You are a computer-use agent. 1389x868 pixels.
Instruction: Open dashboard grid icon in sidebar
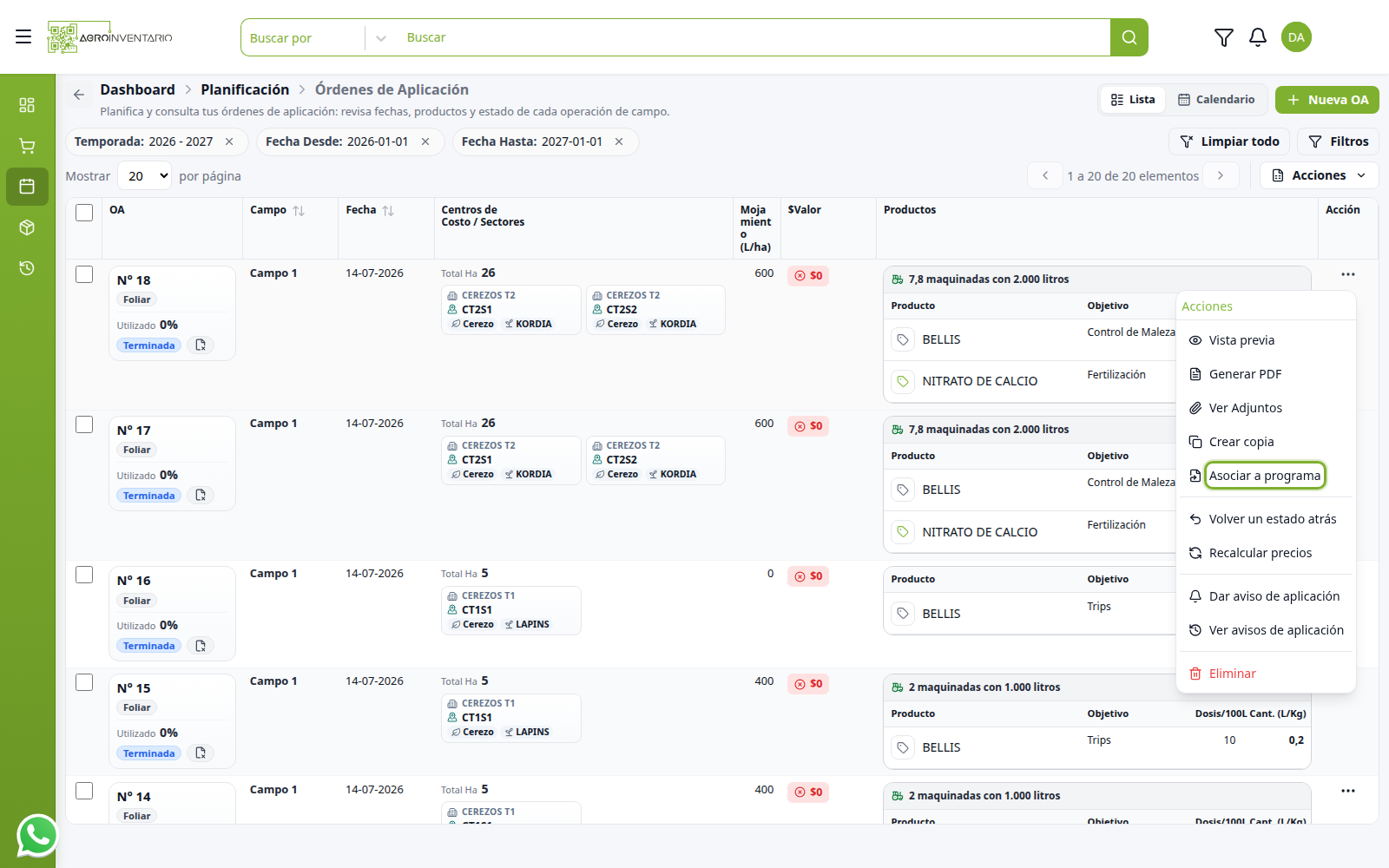27,105
